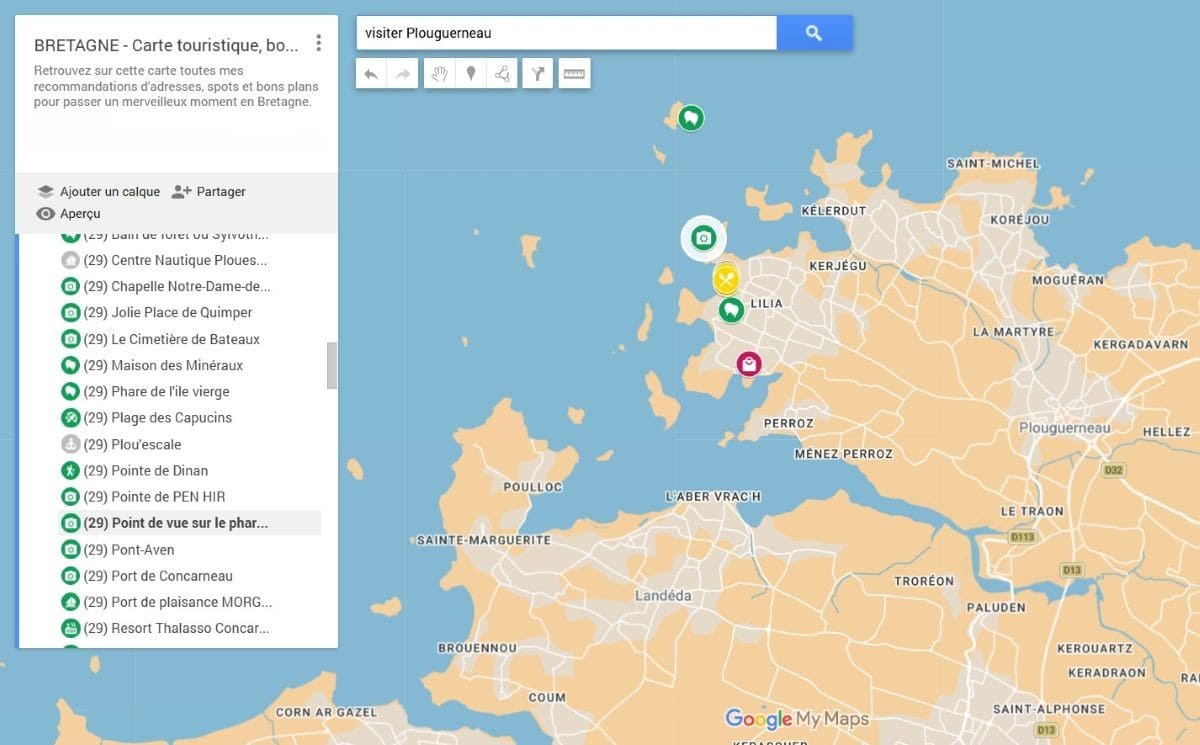Click the gray anchor icon of 'Plou'escale'

[70, 444]
